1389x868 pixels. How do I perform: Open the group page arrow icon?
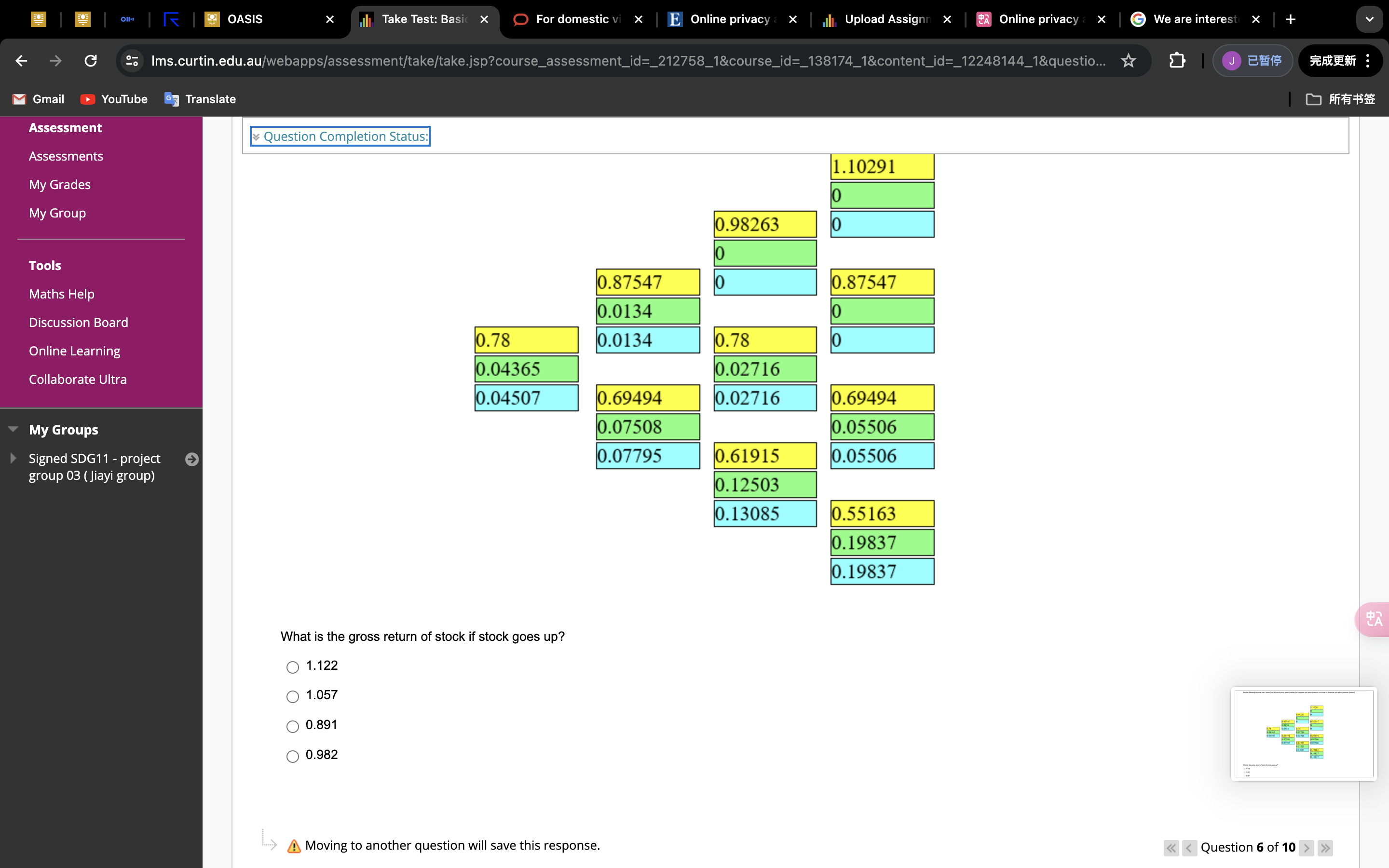tap(191, 459)
